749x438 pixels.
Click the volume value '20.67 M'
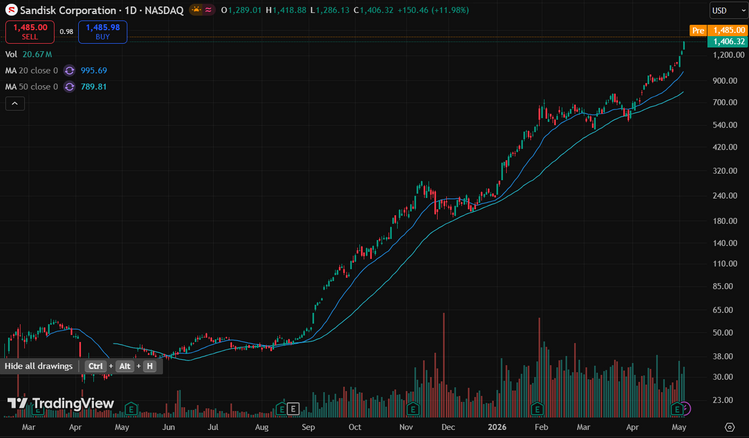(x=37, y=54)
